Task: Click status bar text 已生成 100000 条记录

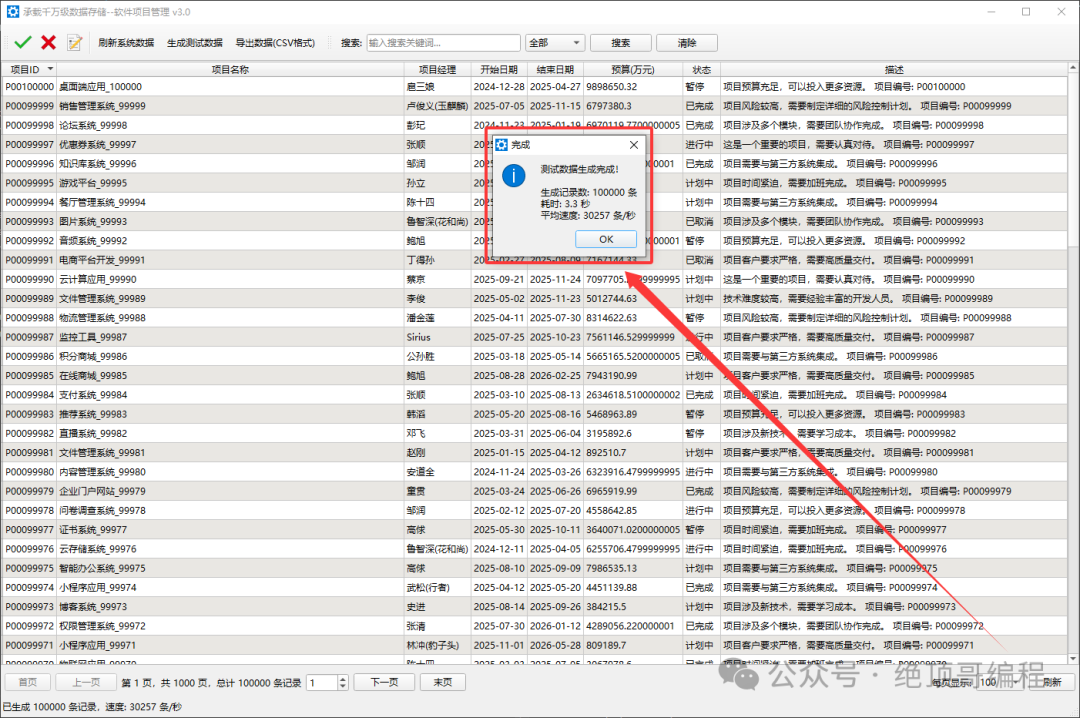Action: (x=51, y=707)
